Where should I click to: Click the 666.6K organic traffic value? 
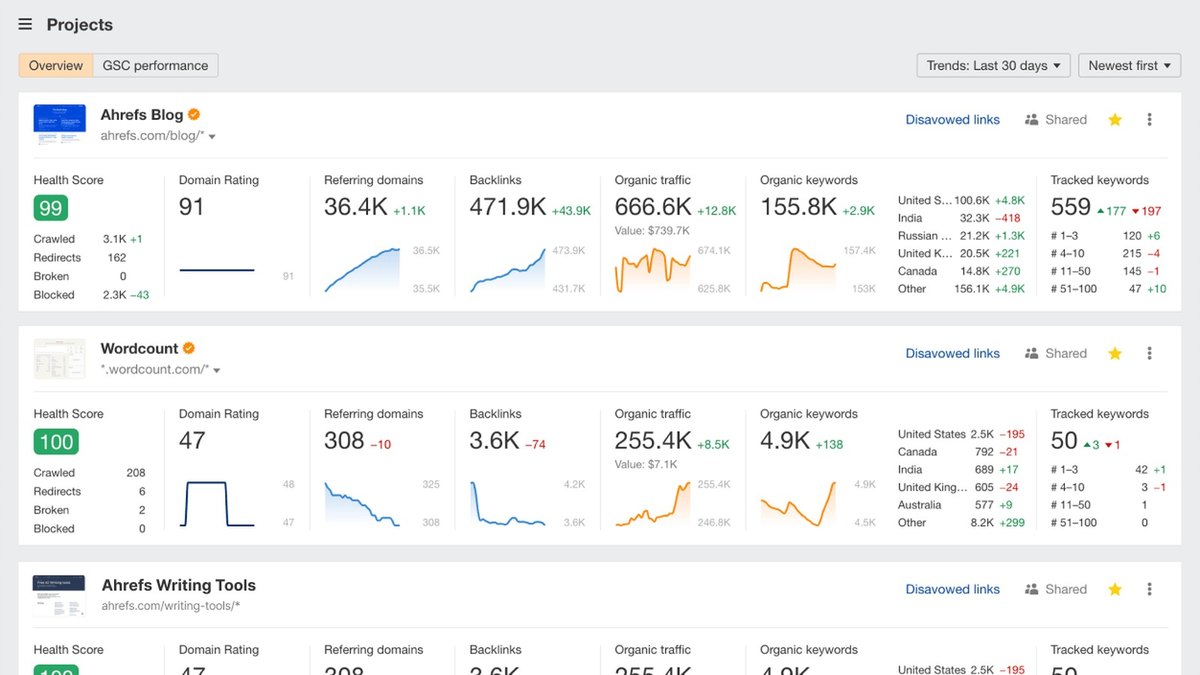tap(653, 207)
